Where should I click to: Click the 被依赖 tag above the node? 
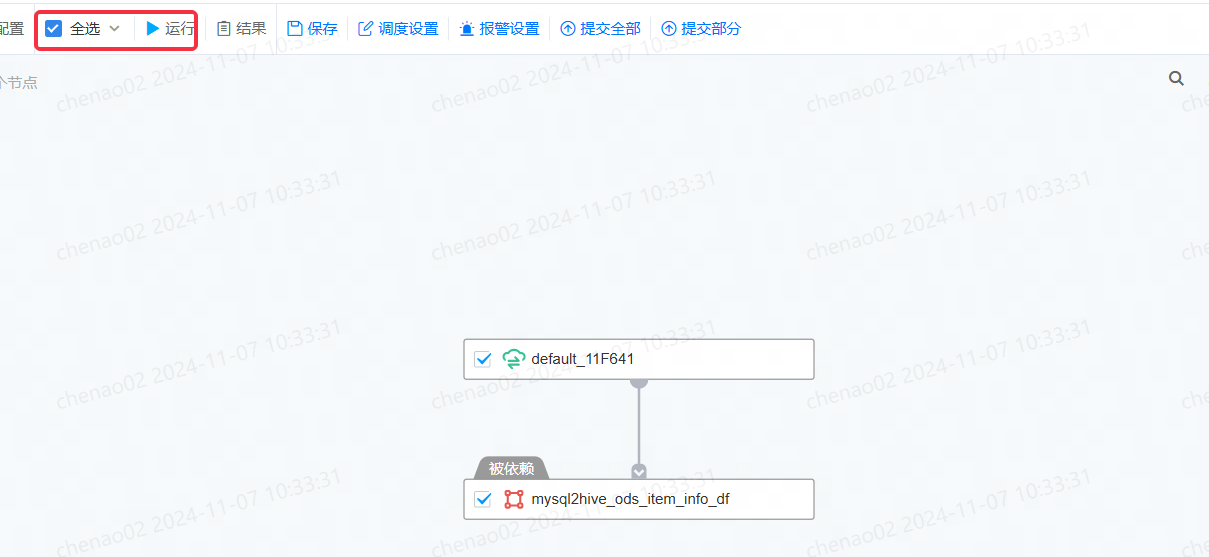511,468
